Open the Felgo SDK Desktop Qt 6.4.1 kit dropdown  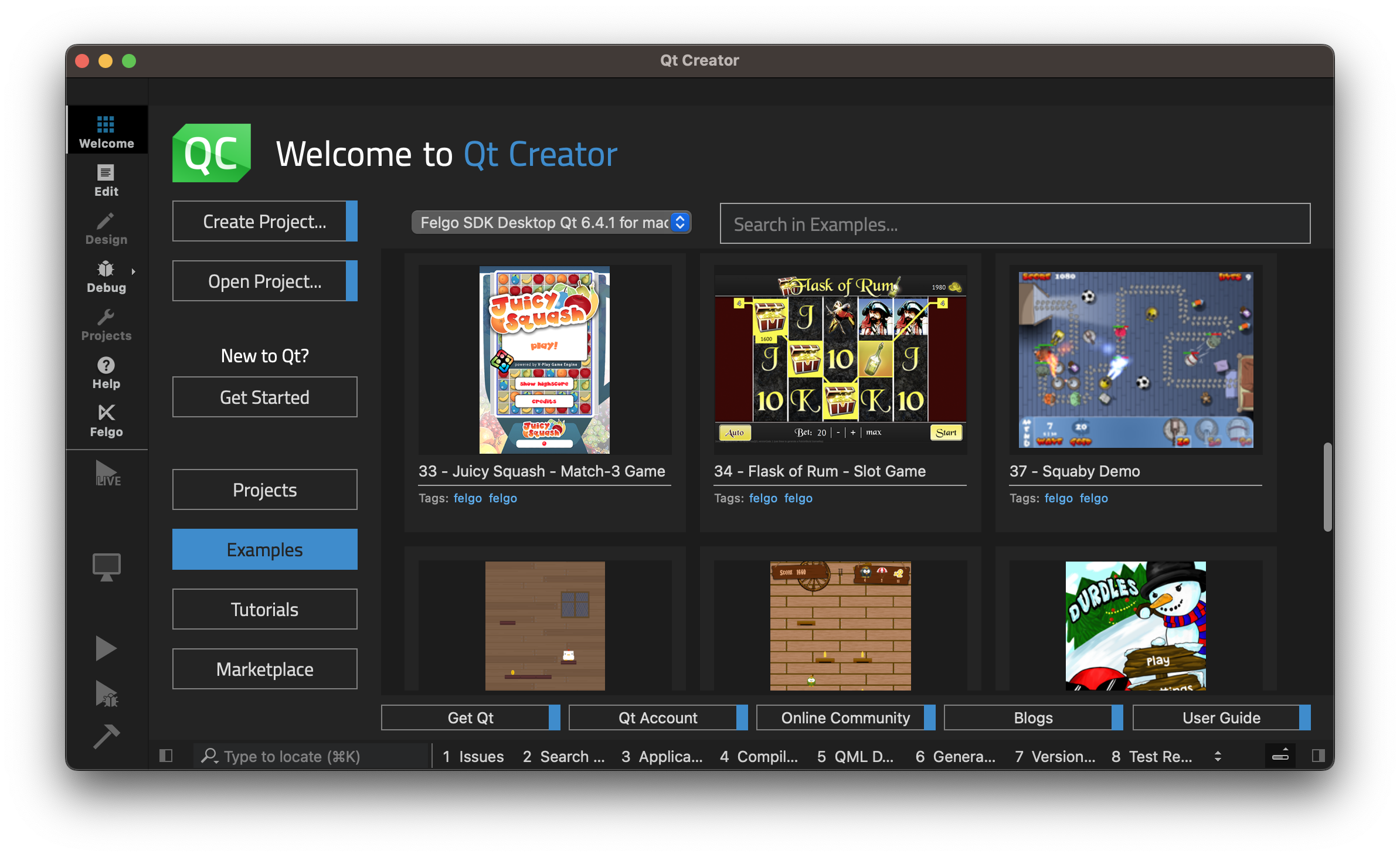pyautogui.click(x=550, y=222)
